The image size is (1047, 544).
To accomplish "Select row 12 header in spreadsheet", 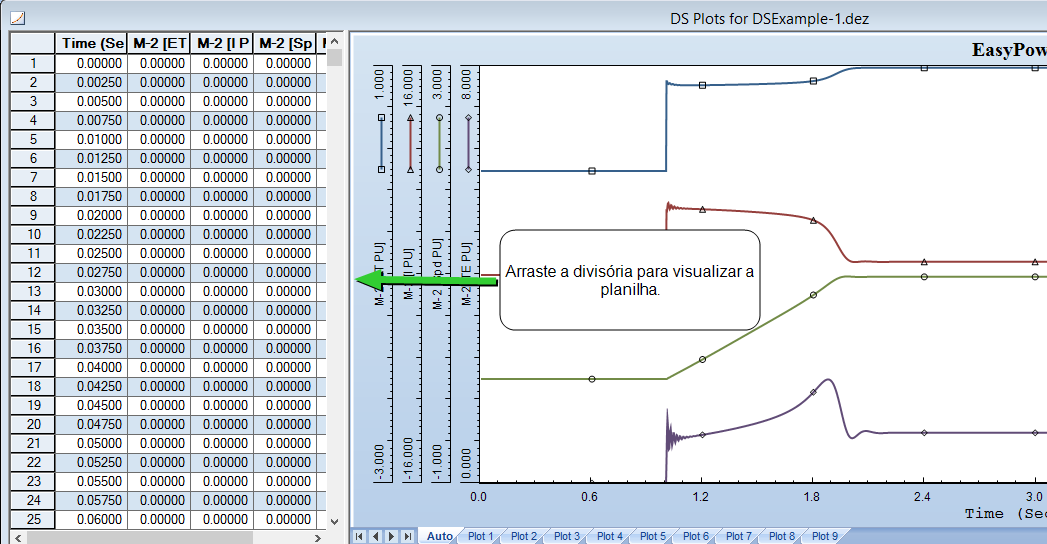I will tap(33, 272).
